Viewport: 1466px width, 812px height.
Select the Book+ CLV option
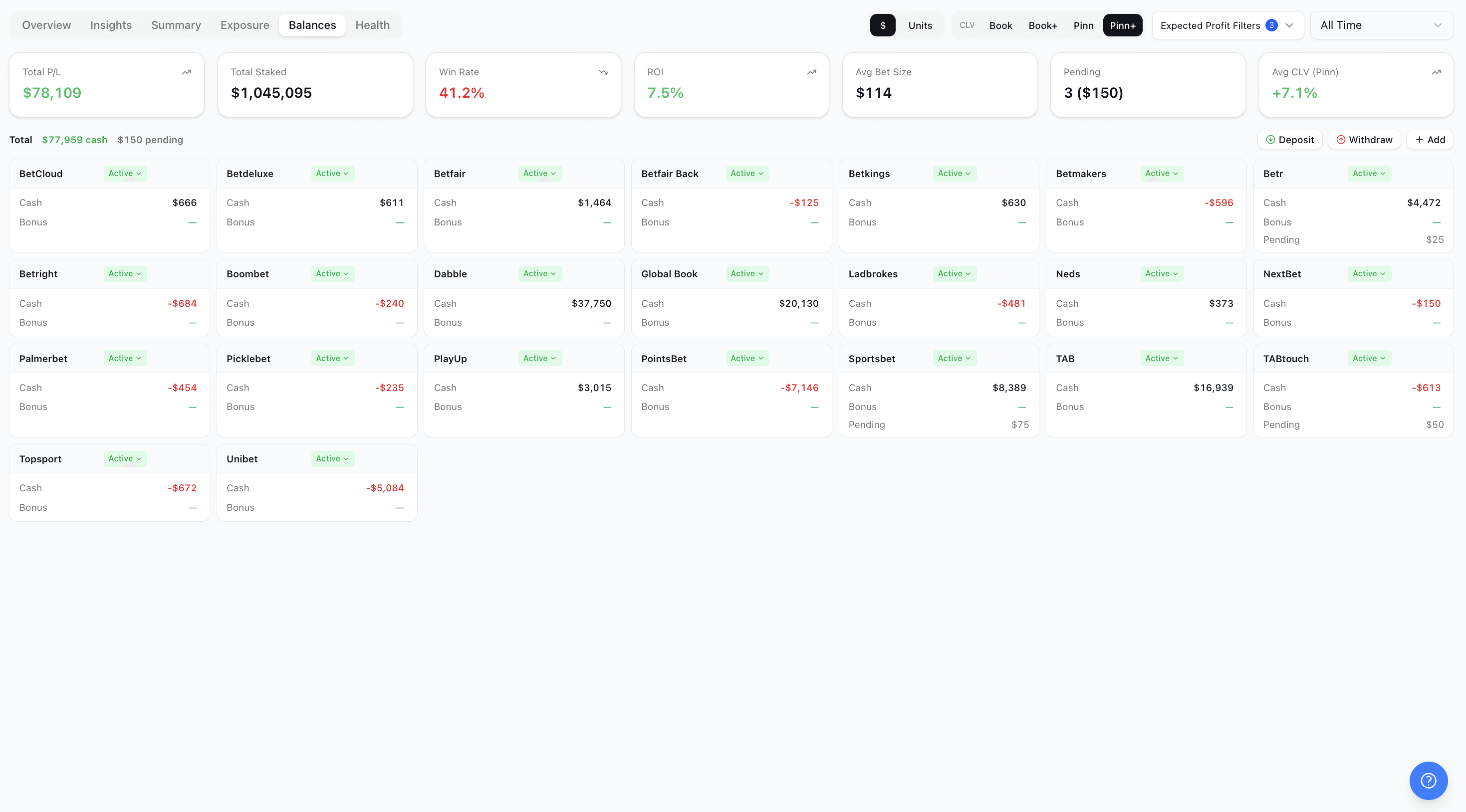(1042, 25)
